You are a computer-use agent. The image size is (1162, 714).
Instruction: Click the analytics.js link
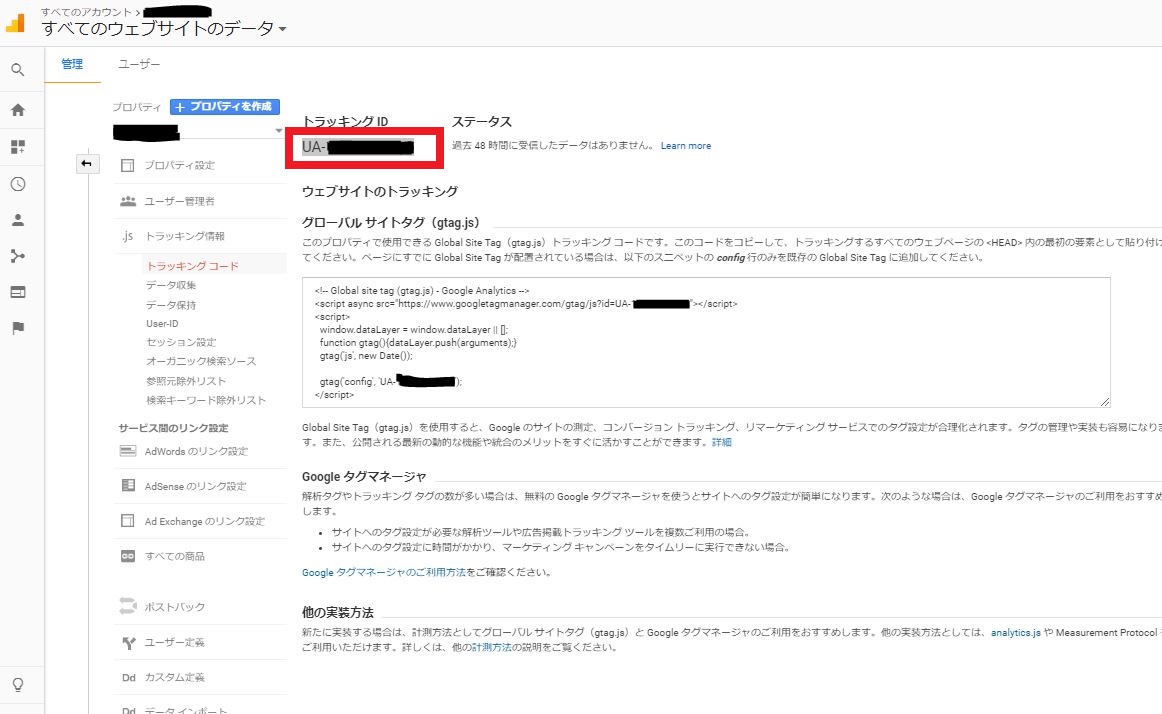1015,632
